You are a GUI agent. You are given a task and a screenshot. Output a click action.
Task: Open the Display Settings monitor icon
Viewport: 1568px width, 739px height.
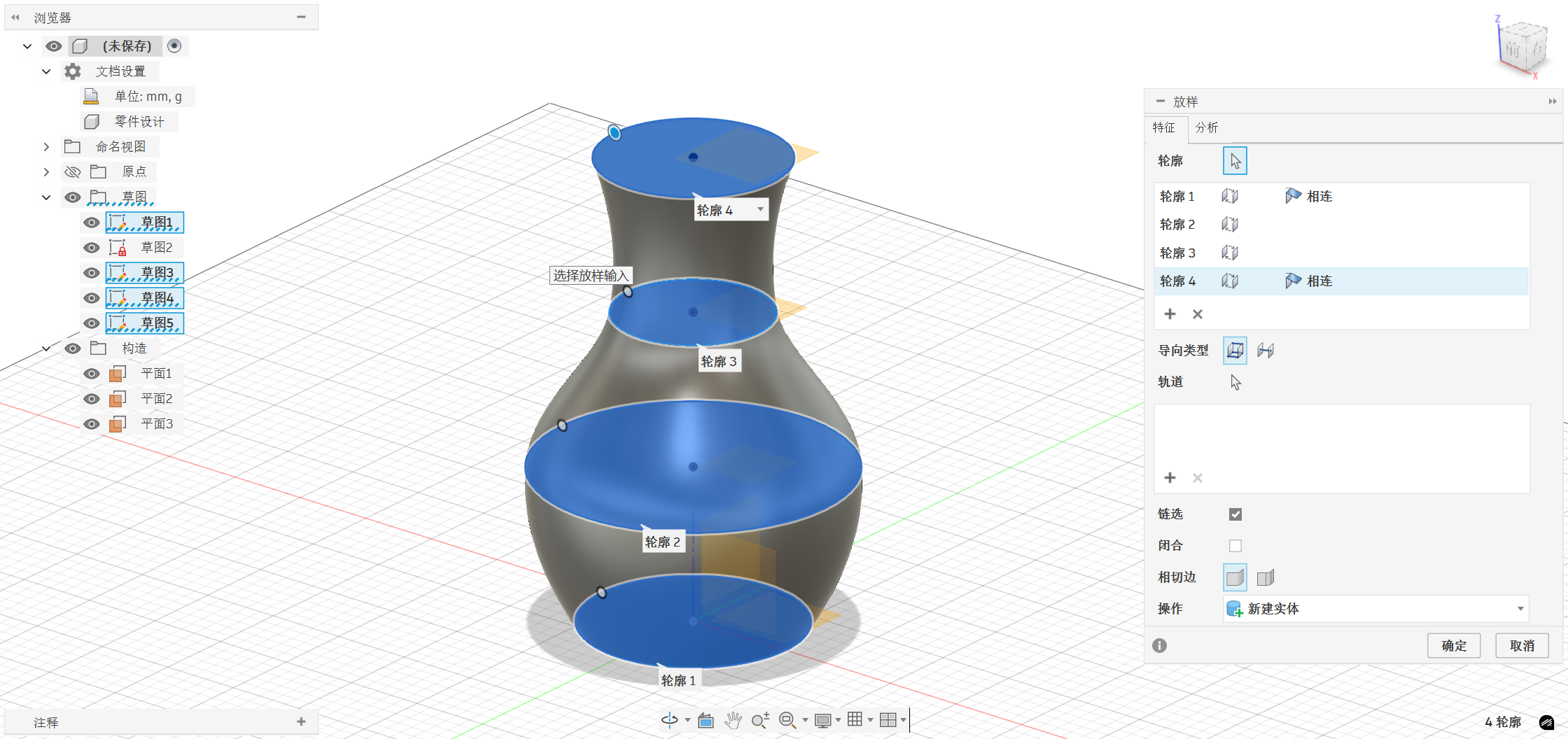tap(822, 720)
